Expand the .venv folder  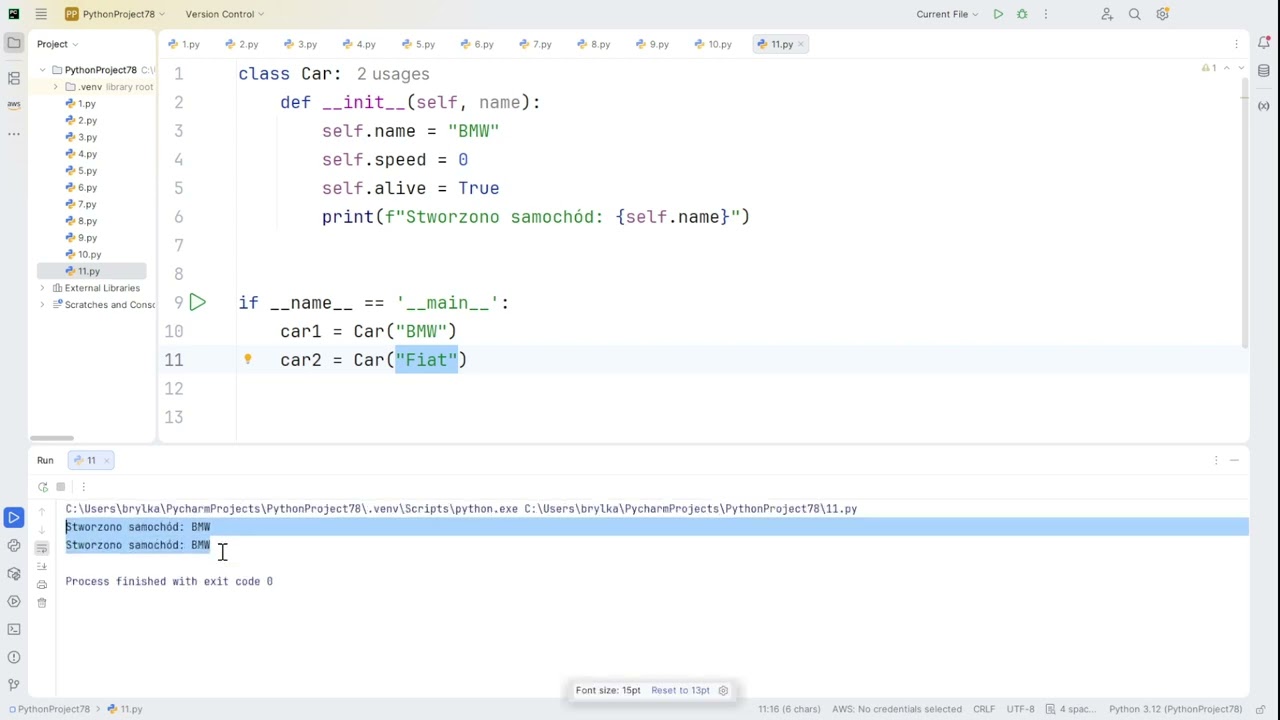(x=56, y=87)
